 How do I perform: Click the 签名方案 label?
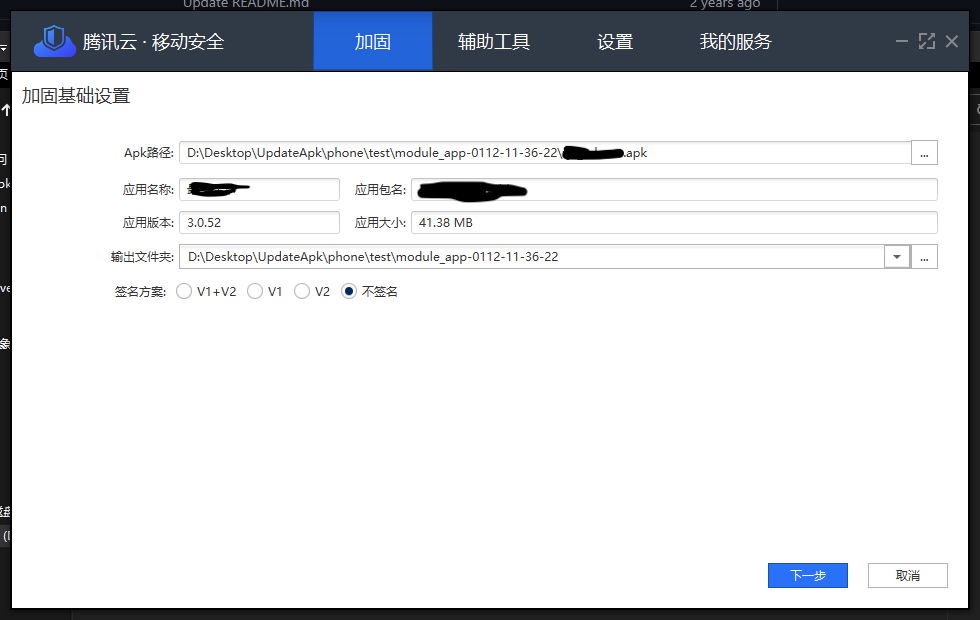pos(140,292)
